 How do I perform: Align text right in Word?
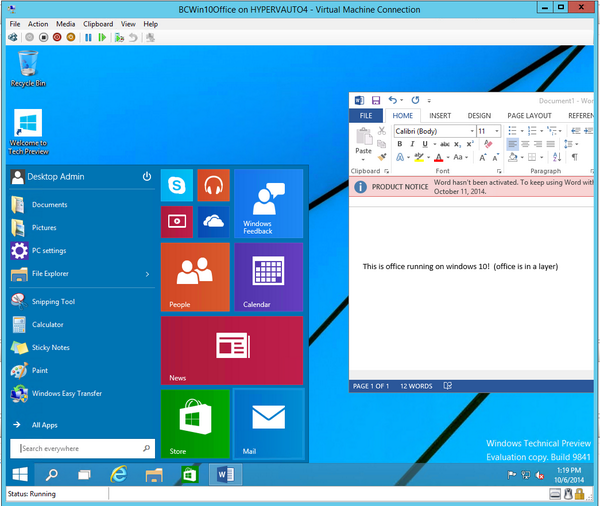[538, 144]
